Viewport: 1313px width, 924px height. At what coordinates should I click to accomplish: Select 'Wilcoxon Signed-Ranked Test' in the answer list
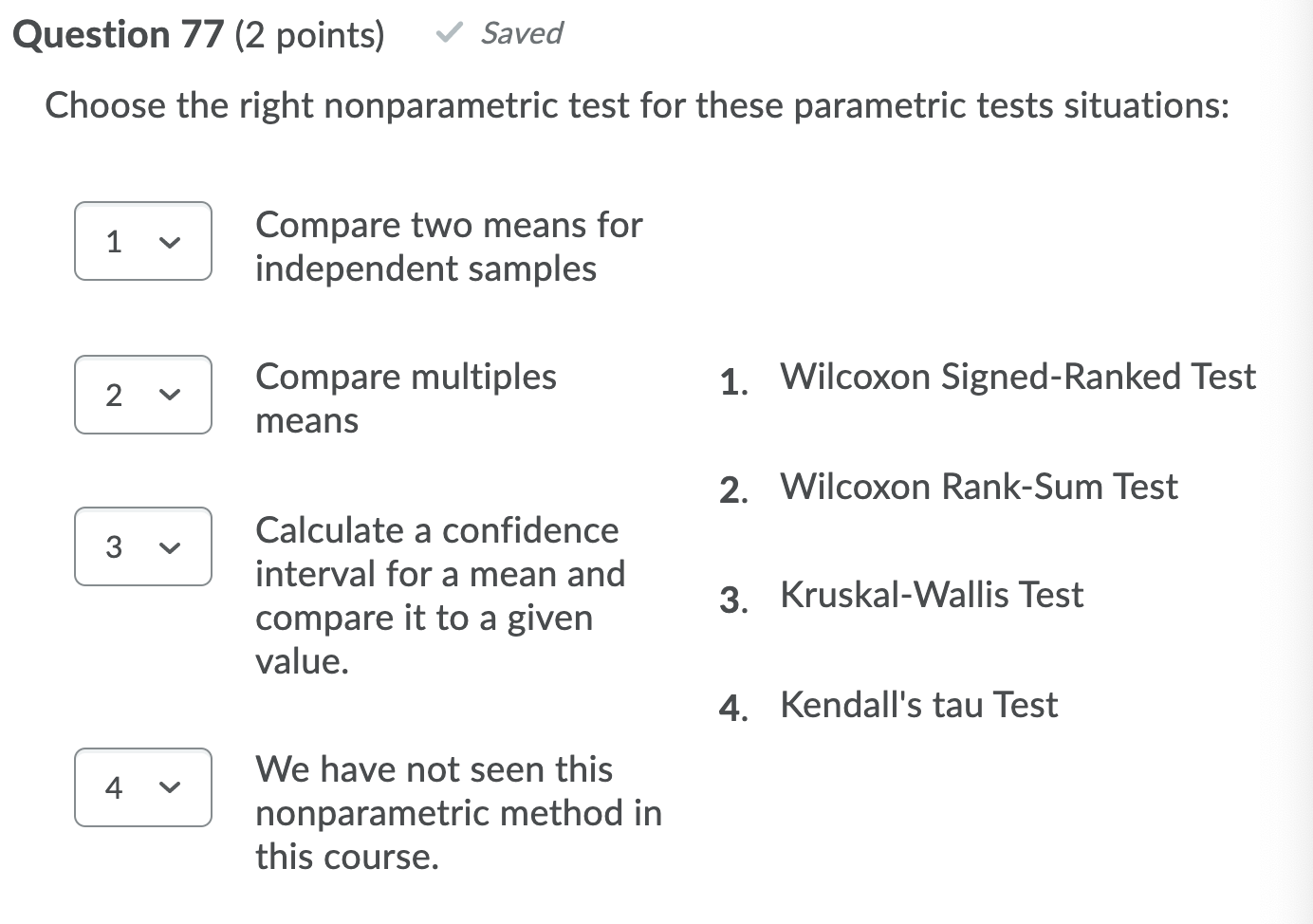coord(1017,377)
